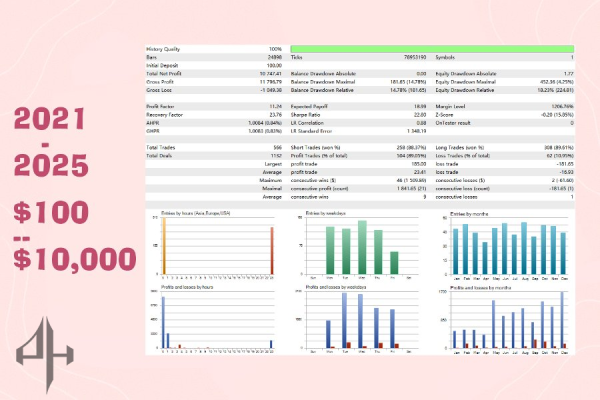Select the Balance Drawdown Maximal label
The image size is (600, 400).
(326, 82)
